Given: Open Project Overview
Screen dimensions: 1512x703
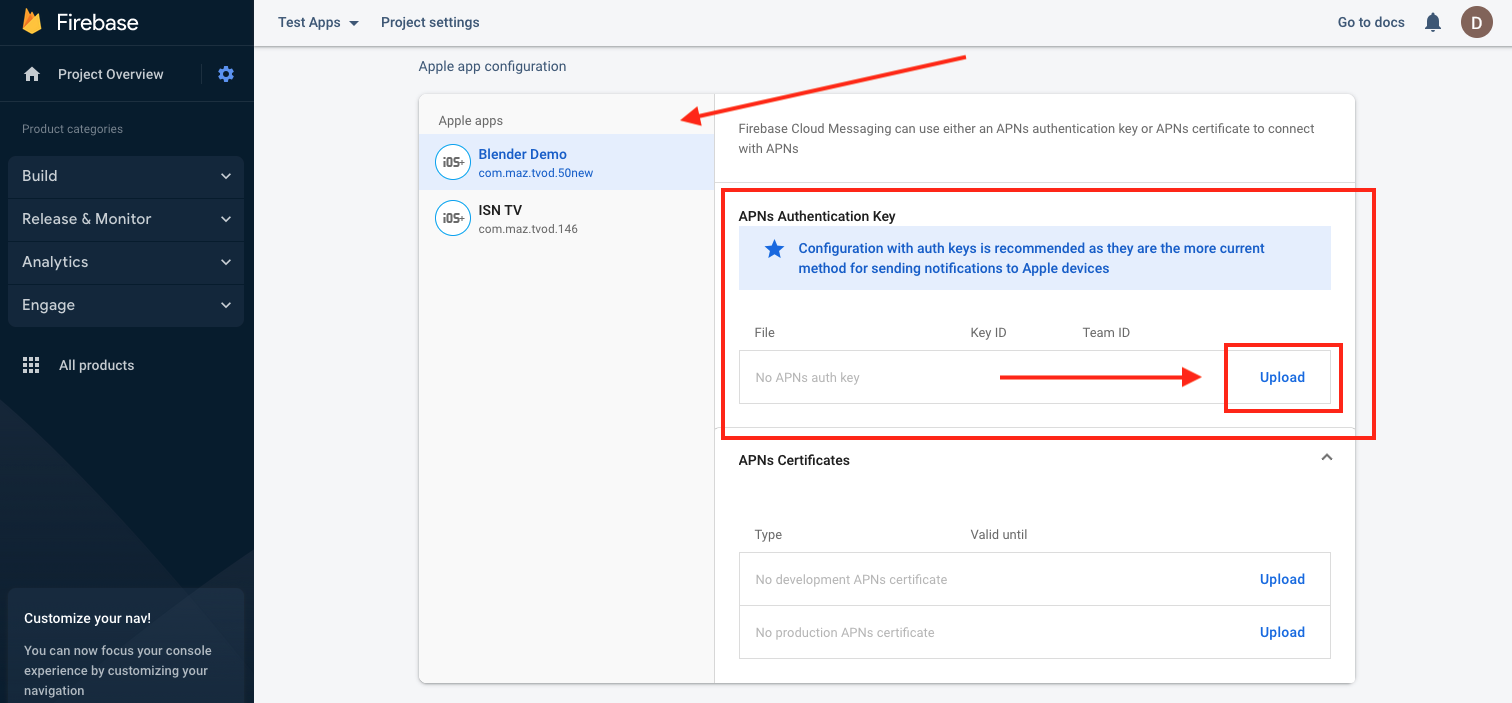Looking at the screenshot, I should pos(110,74).
